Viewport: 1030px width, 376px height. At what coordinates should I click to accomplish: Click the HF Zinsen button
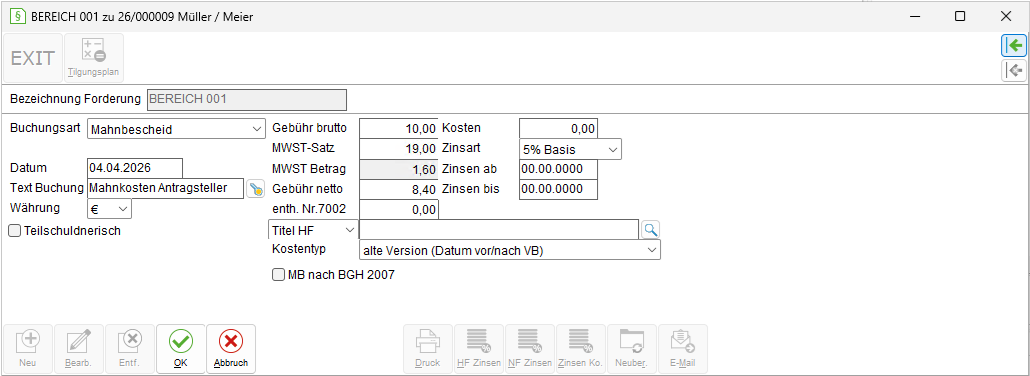coord(479,349)
